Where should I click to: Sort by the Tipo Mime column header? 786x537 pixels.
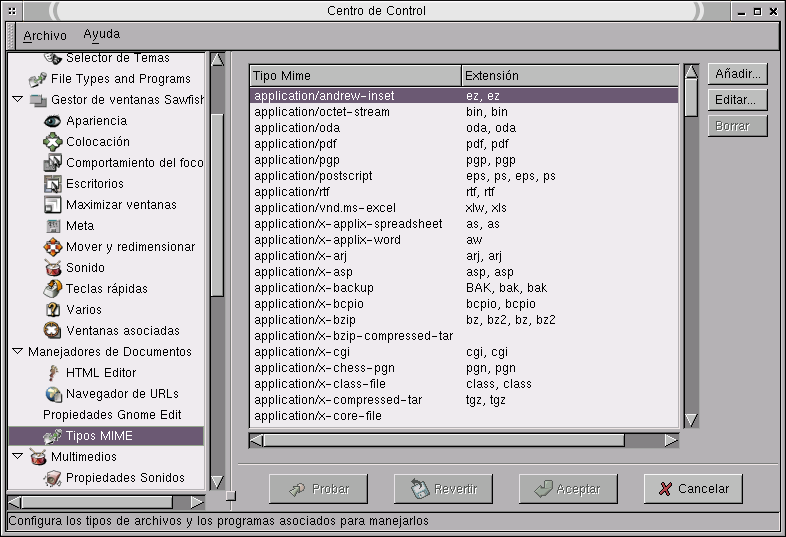tap(355, 76)
